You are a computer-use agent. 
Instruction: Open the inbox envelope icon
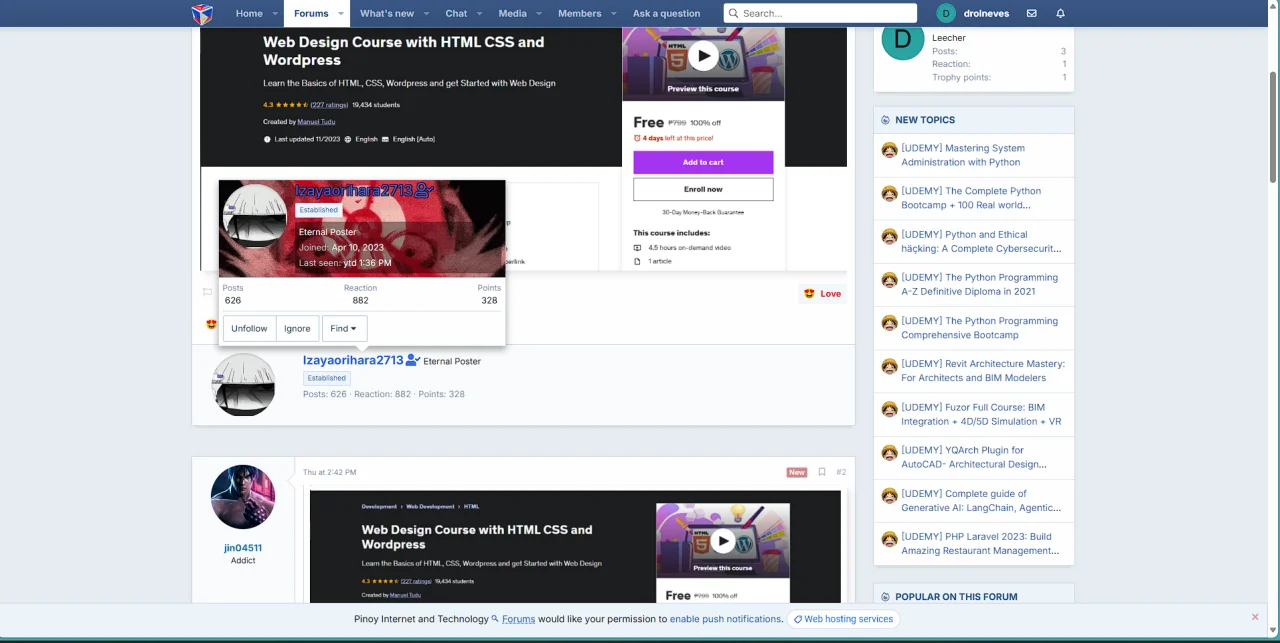1031,13
